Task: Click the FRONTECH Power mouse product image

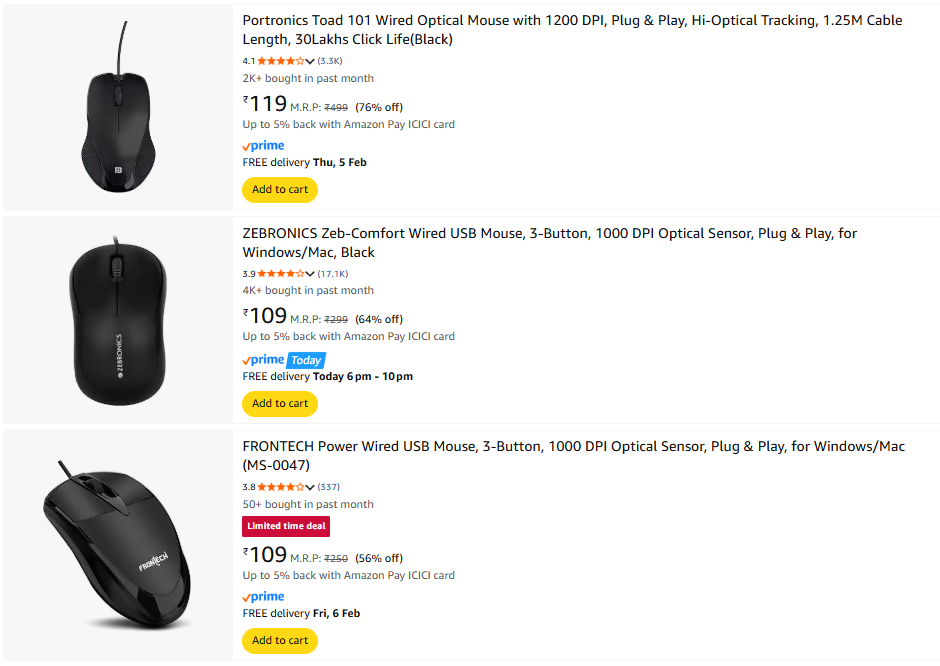Action: pos(117,546)
